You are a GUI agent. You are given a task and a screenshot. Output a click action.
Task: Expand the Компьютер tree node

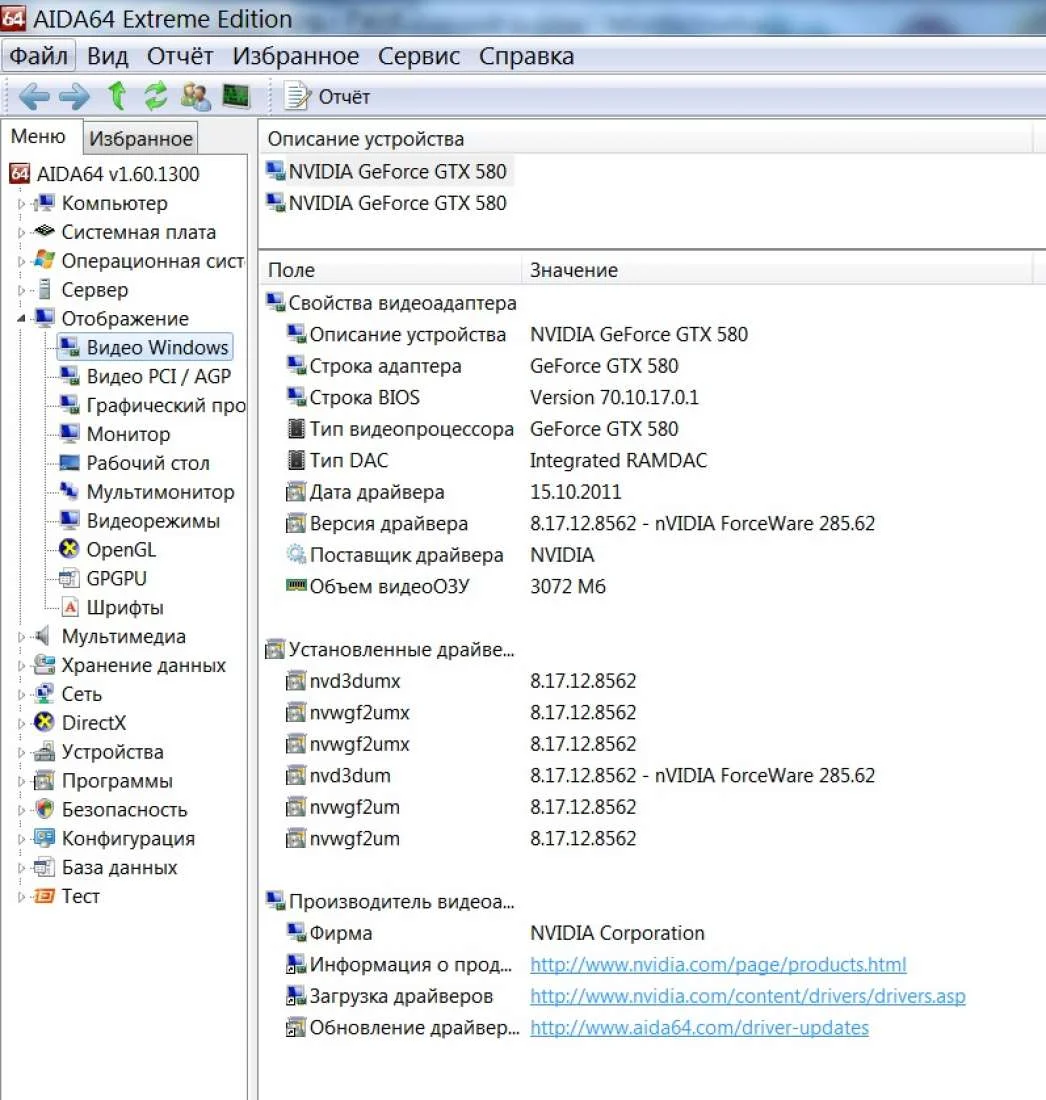(22, 204)
